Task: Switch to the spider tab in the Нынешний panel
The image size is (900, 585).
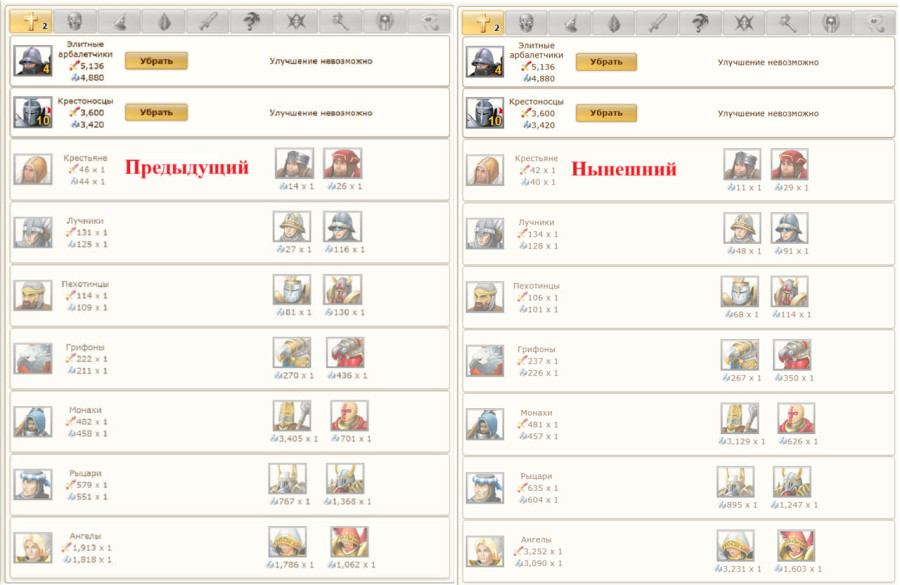Action: pos(744,23)
